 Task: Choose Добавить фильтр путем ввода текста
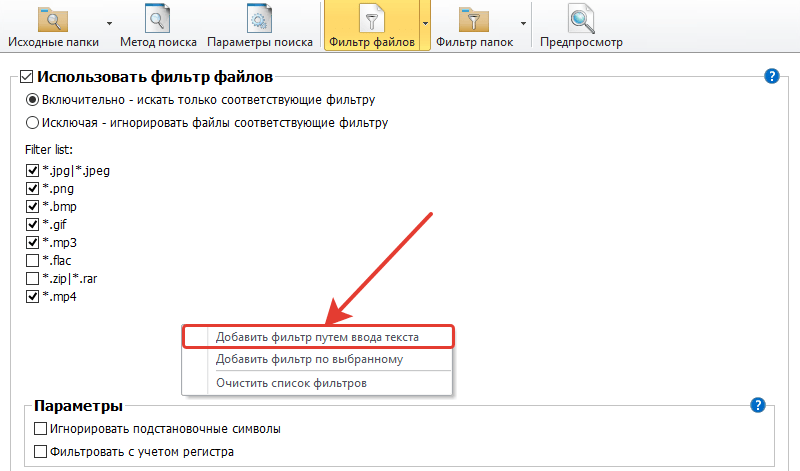(318, 337)
